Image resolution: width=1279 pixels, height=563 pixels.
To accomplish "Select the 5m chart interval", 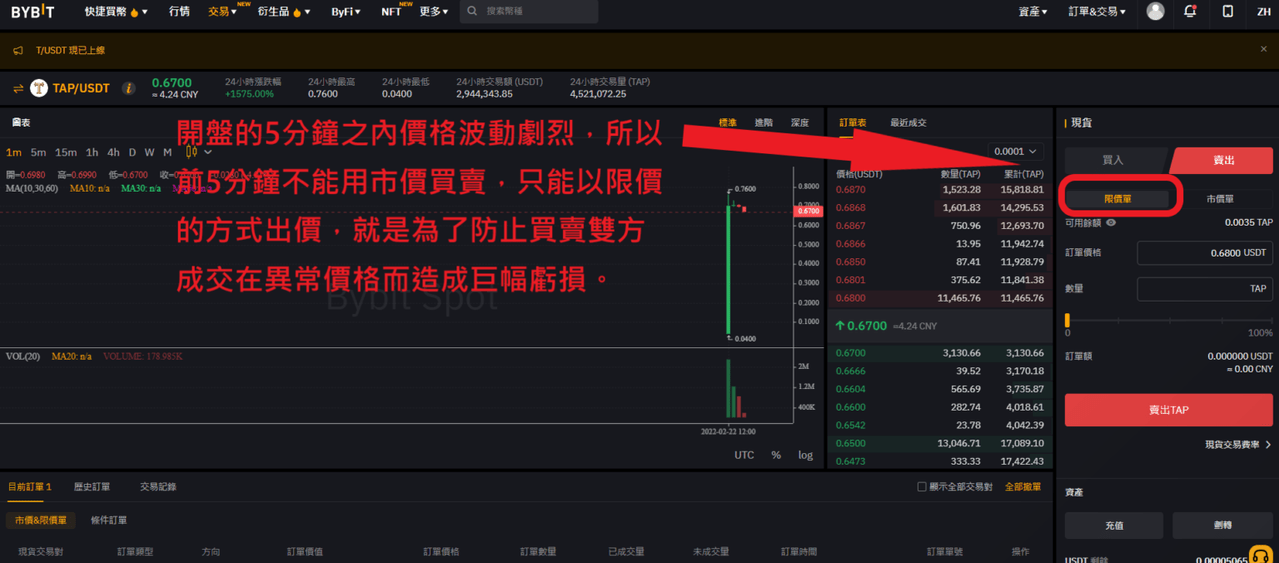I will click(x=38, y=153).
